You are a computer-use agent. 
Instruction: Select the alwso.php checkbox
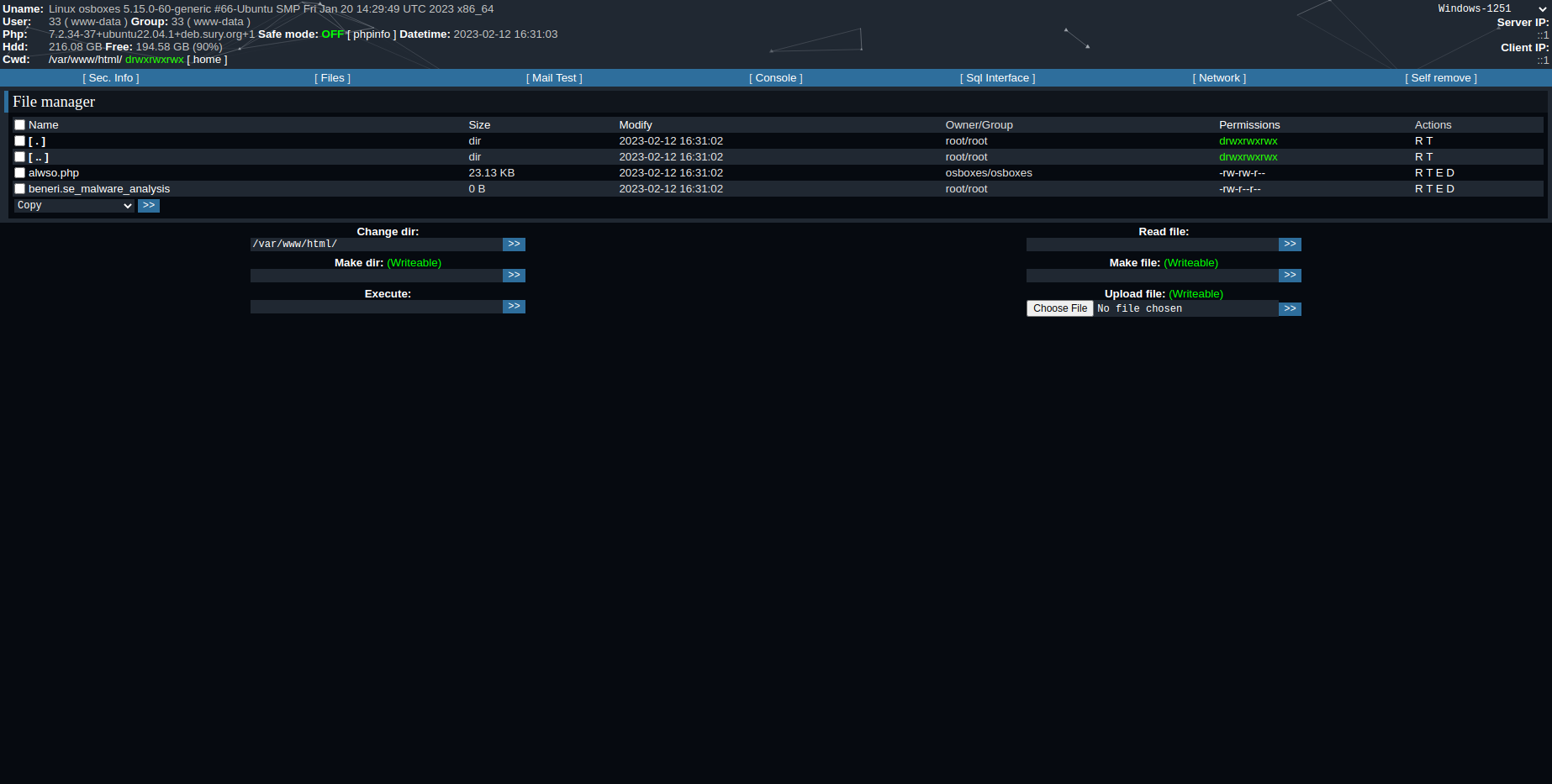click(19, 173)
